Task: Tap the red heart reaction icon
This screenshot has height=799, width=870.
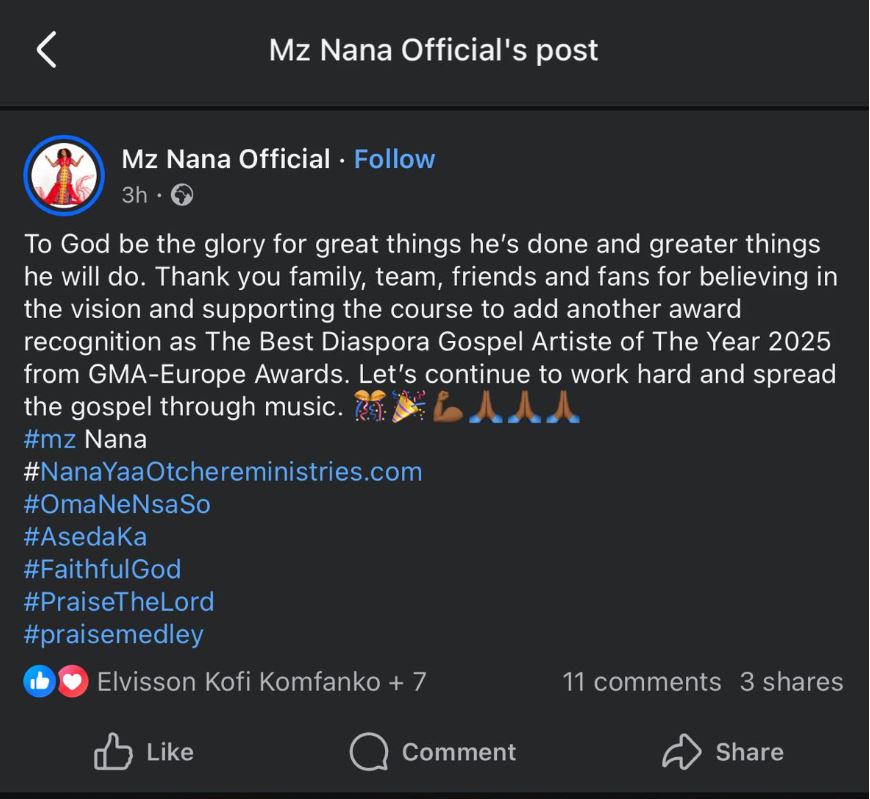Action: coord(71,682)
